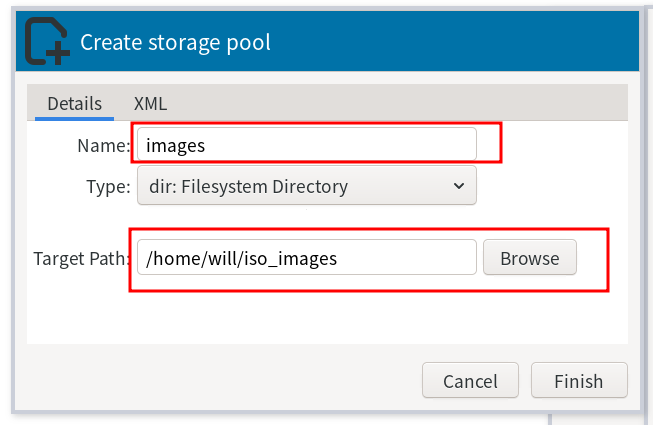Click the chevron arrow on Type selector
Screen dimensions: 653x425
[x=459, y=186]
